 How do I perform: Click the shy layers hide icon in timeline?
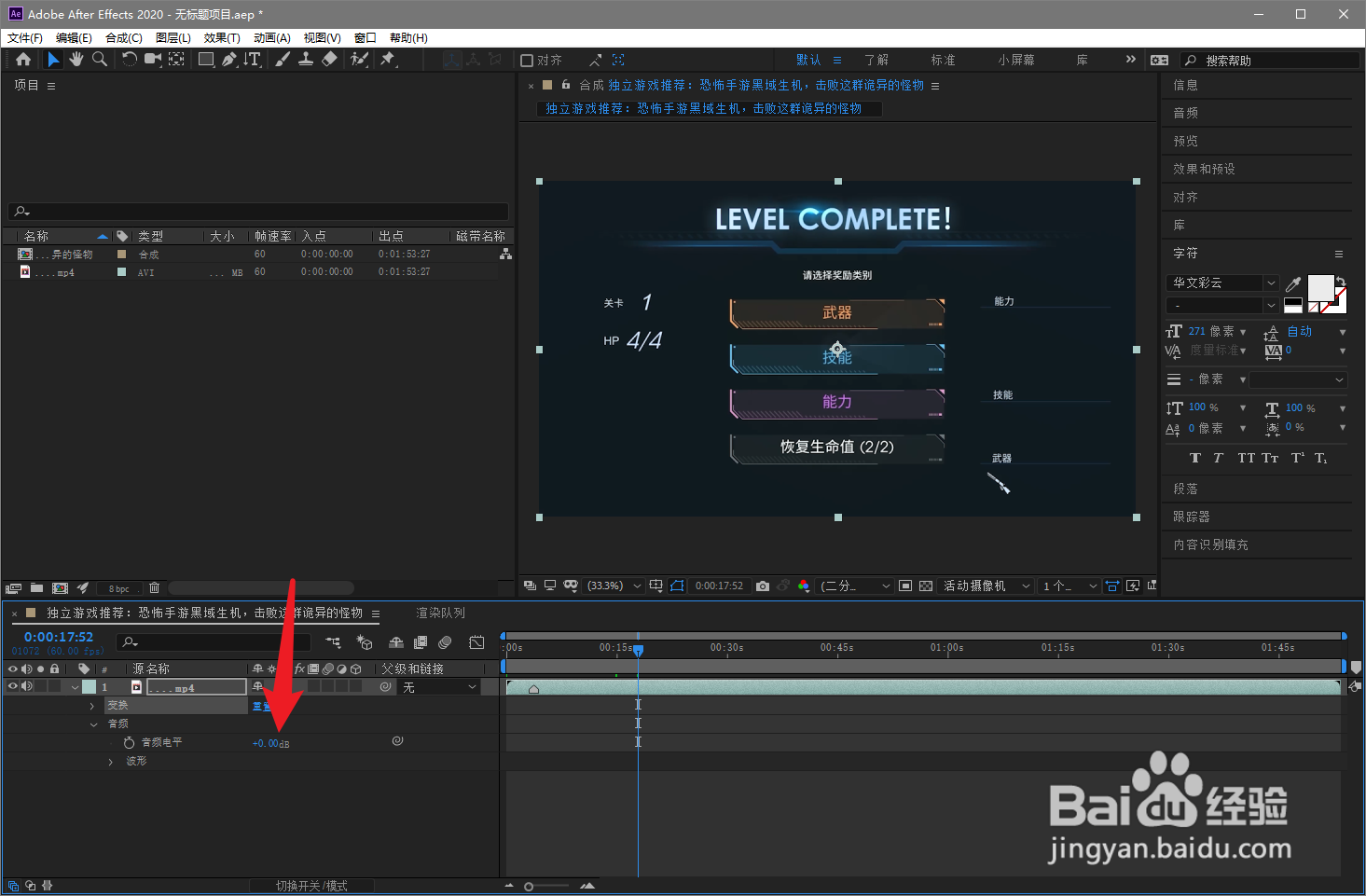(x=396, y=642)
